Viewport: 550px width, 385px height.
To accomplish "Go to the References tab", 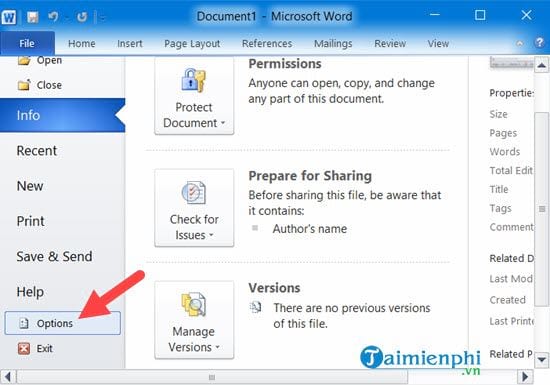I will (267, 43).
